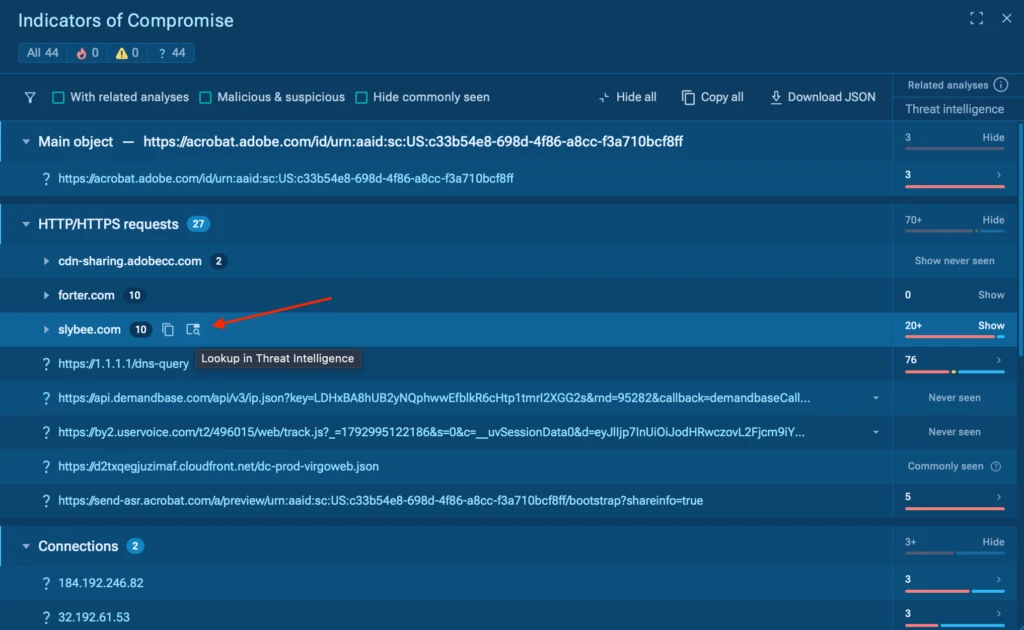Image resolution: width=1024 pixels, height=630 pixels.
Task: Click Copy all button
Action: (x=712, y=97)
